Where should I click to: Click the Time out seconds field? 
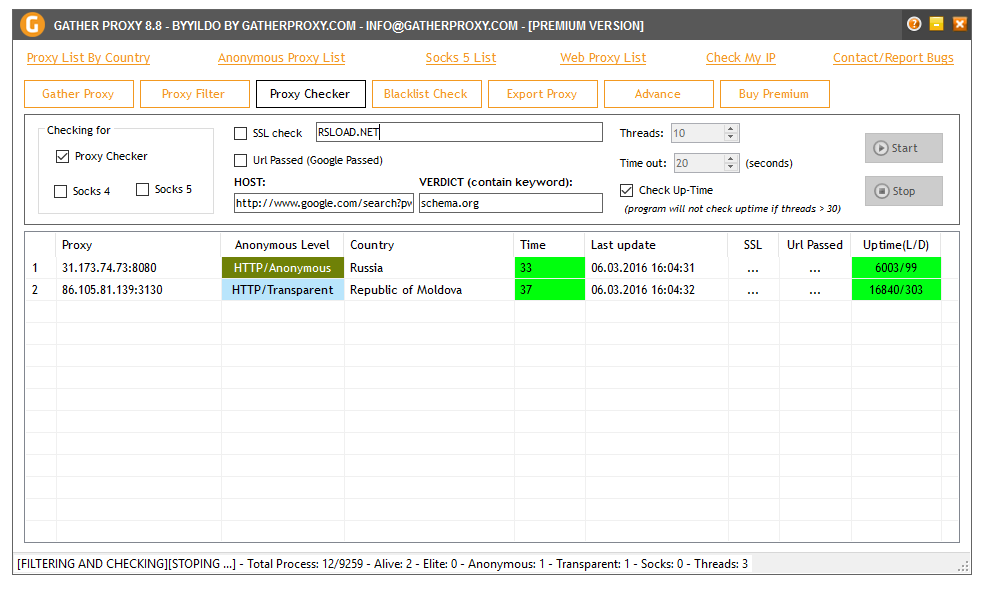click(699, 163)
